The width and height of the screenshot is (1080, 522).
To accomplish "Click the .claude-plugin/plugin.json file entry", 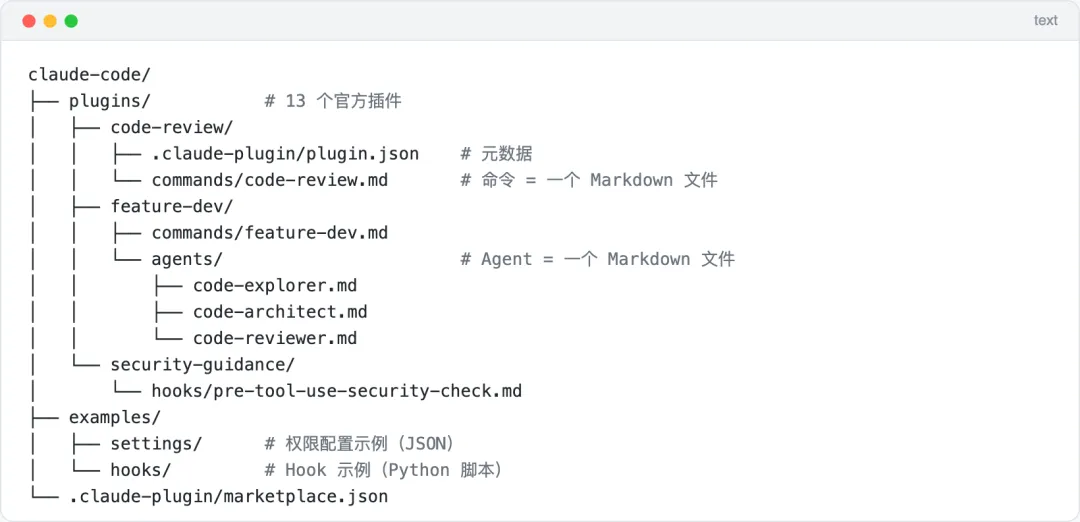I will [285, 154].
